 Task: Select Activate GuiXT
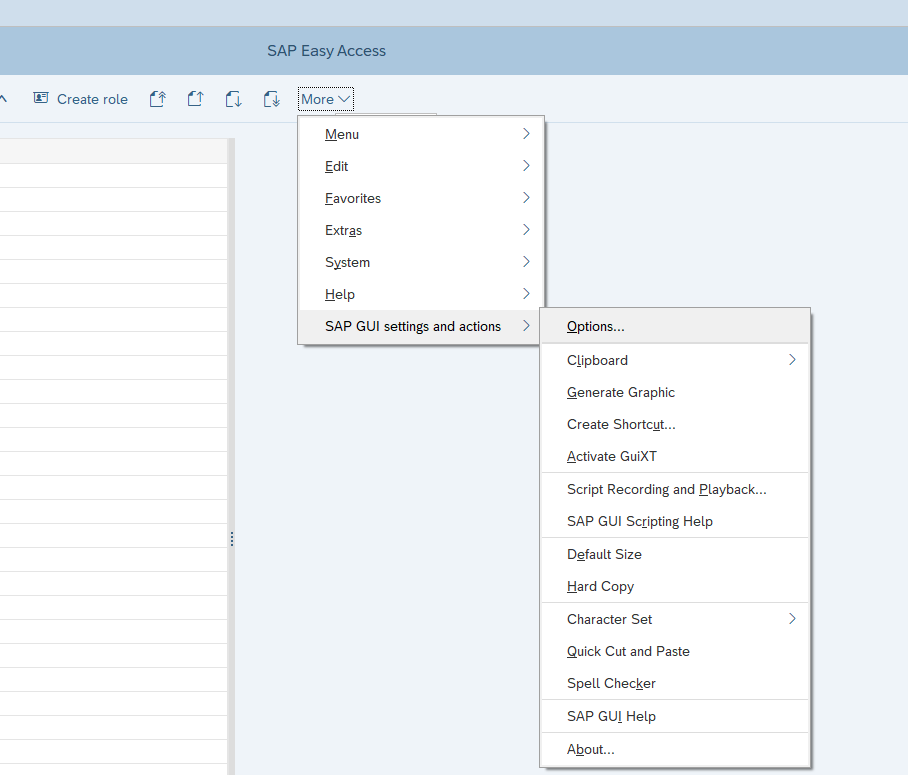(675, 456)
